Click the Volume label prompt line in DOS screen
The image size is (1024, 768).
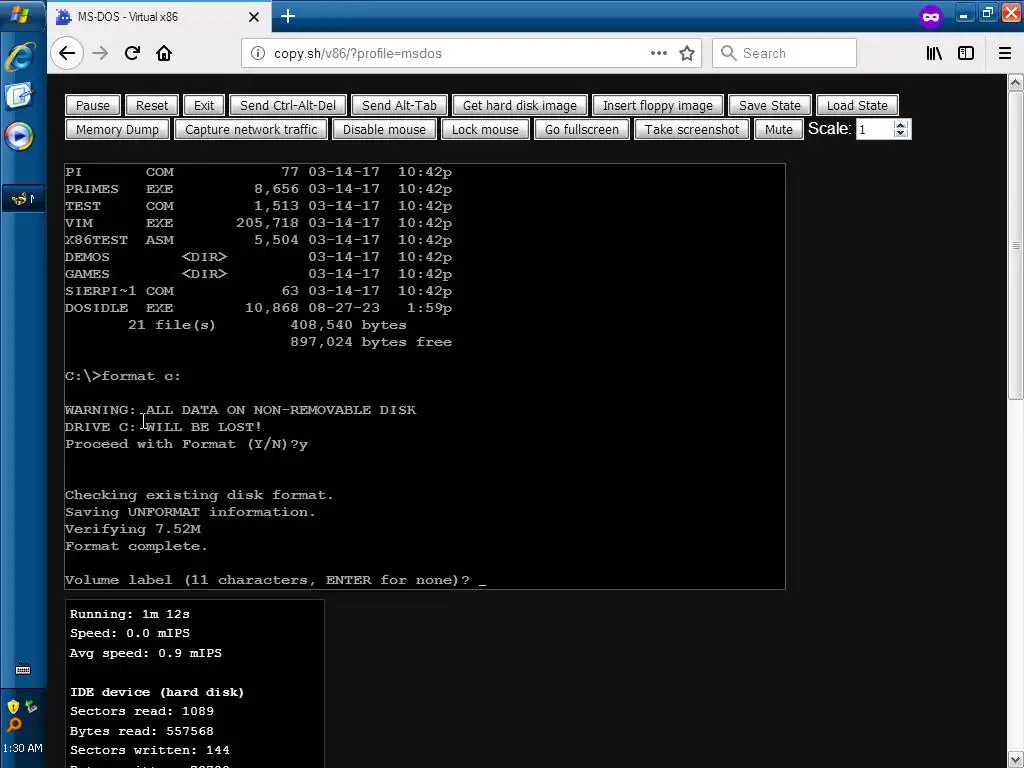(276, 580)
